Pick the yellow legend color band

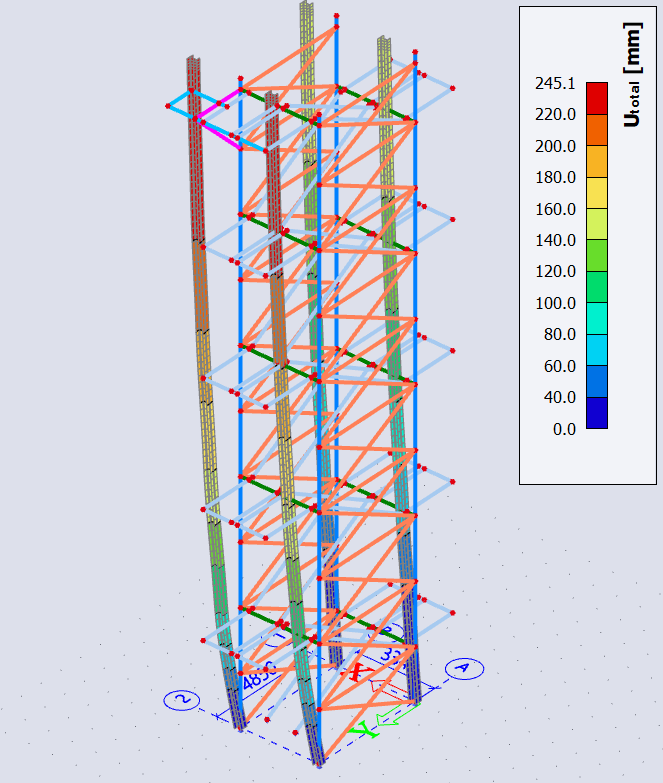(596, 193)
